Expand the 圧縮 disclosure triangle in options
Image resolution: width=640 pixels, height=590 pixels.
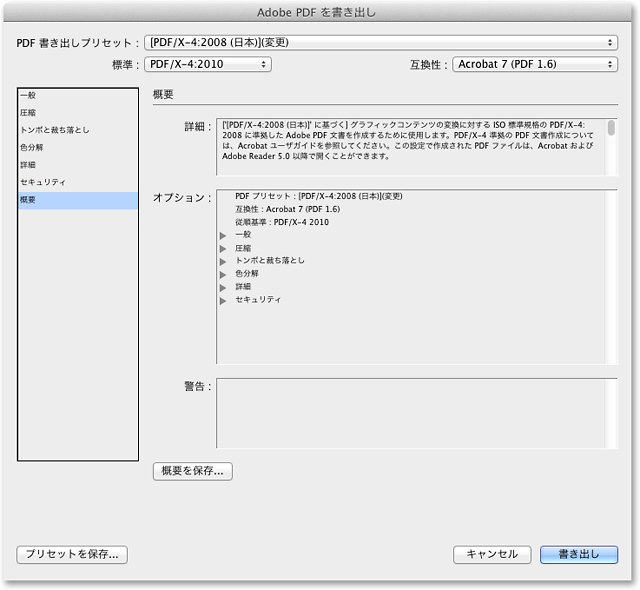(223, 249)
